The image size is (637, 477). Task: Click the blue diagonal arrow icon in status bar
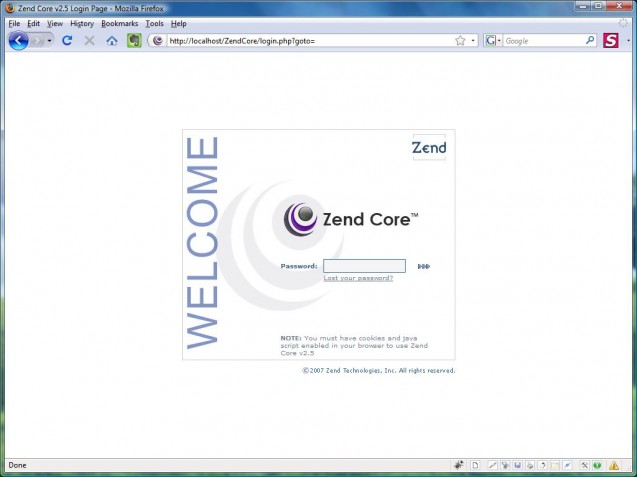coord(567,465)
